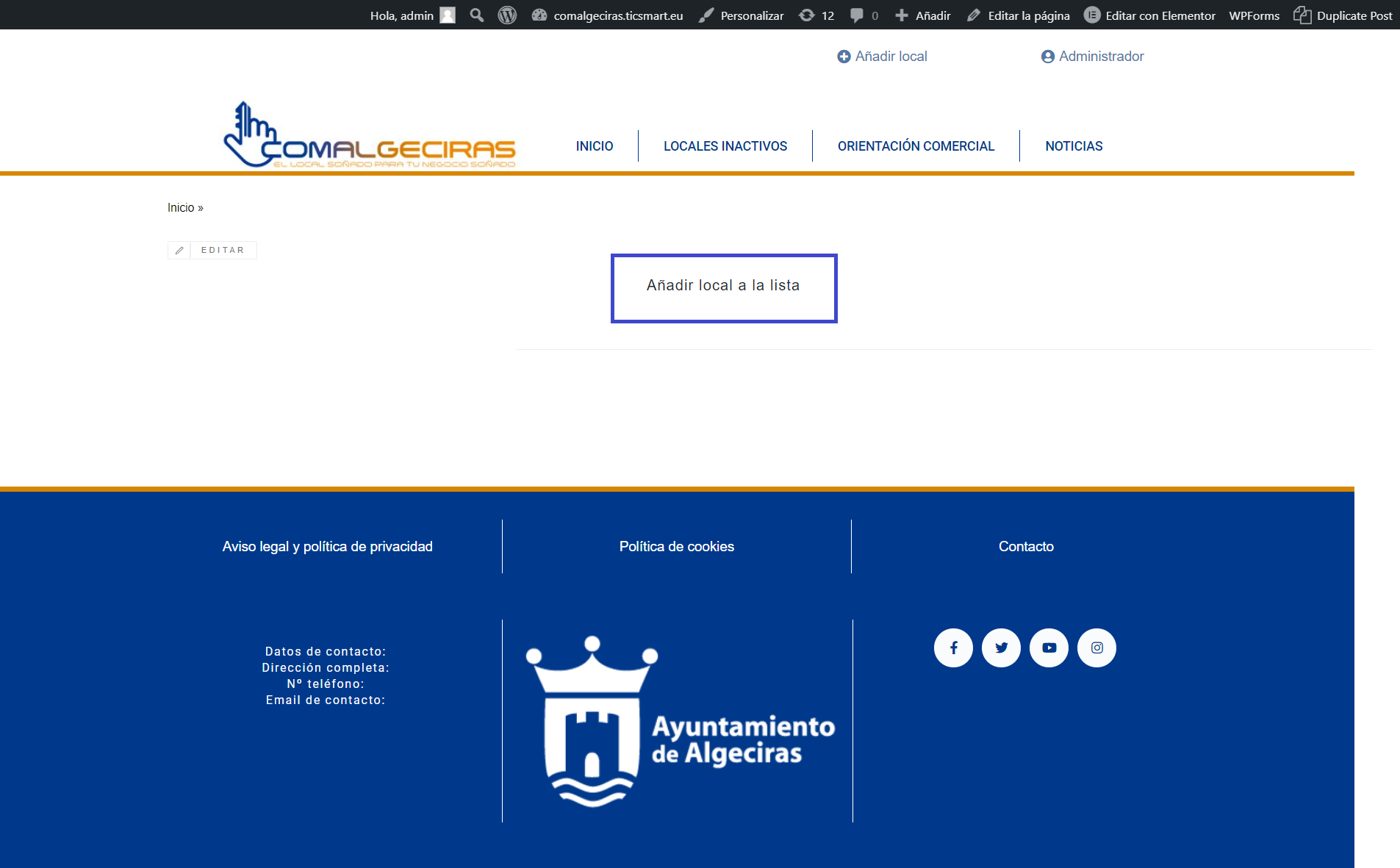1400x868 pixels.
Task: Open the WordPress logo menu
Action: (x=507, y=15)
